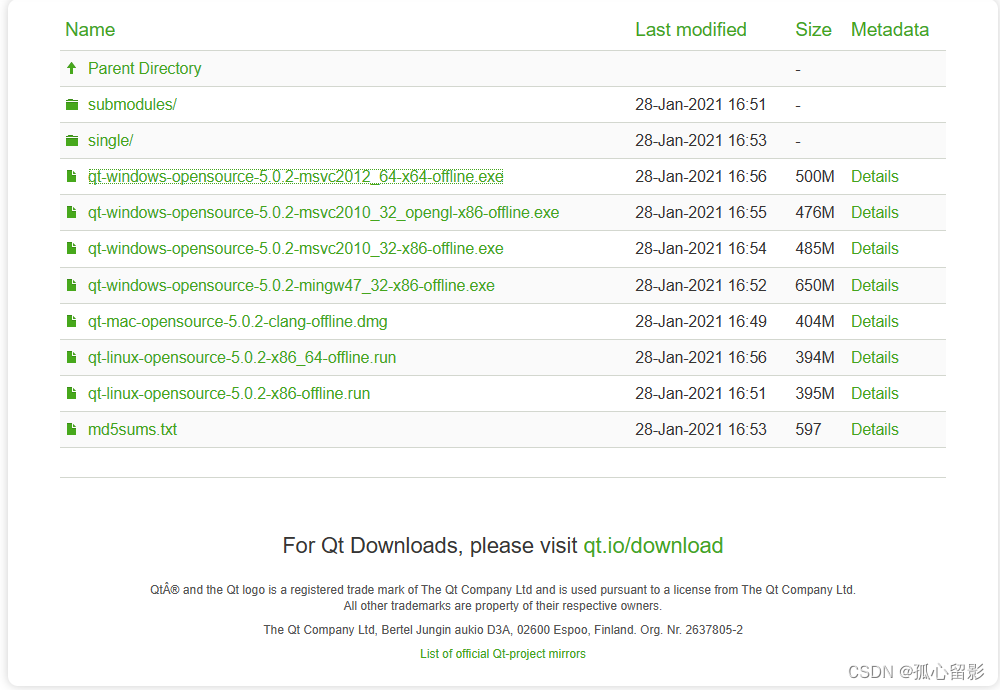Download qt-windows msvc2010_32_opengl-x86-offline.exe

[x=323, y=212]
